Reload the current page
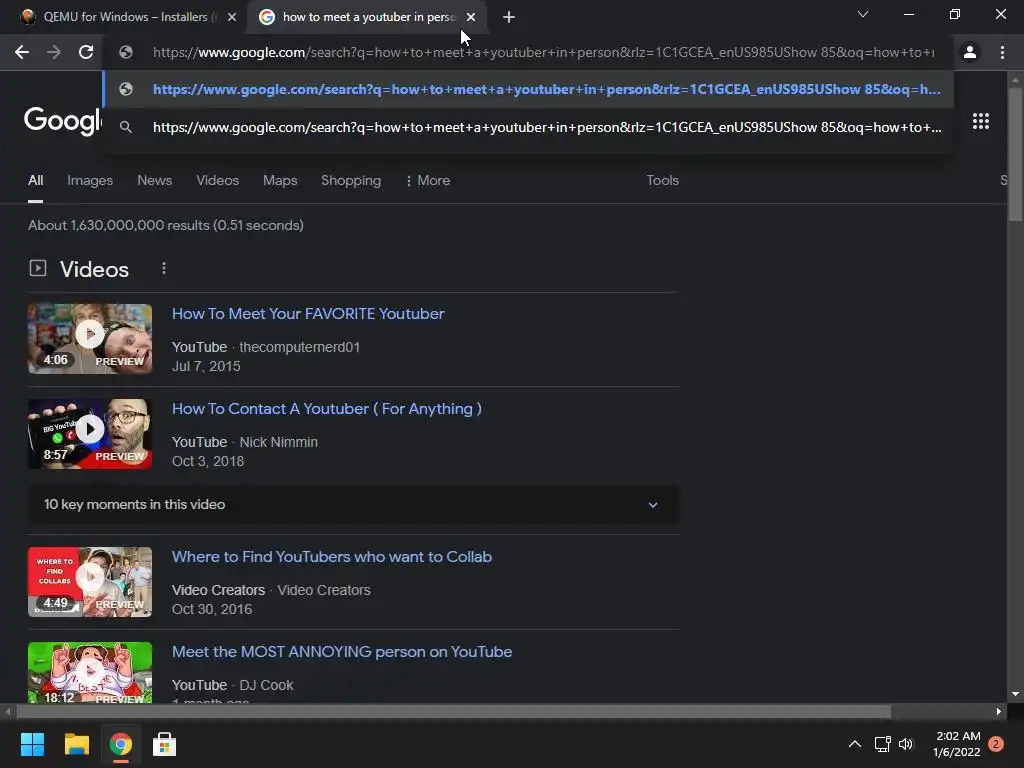This screenshot has height=768, width=1024. point(86,52)
